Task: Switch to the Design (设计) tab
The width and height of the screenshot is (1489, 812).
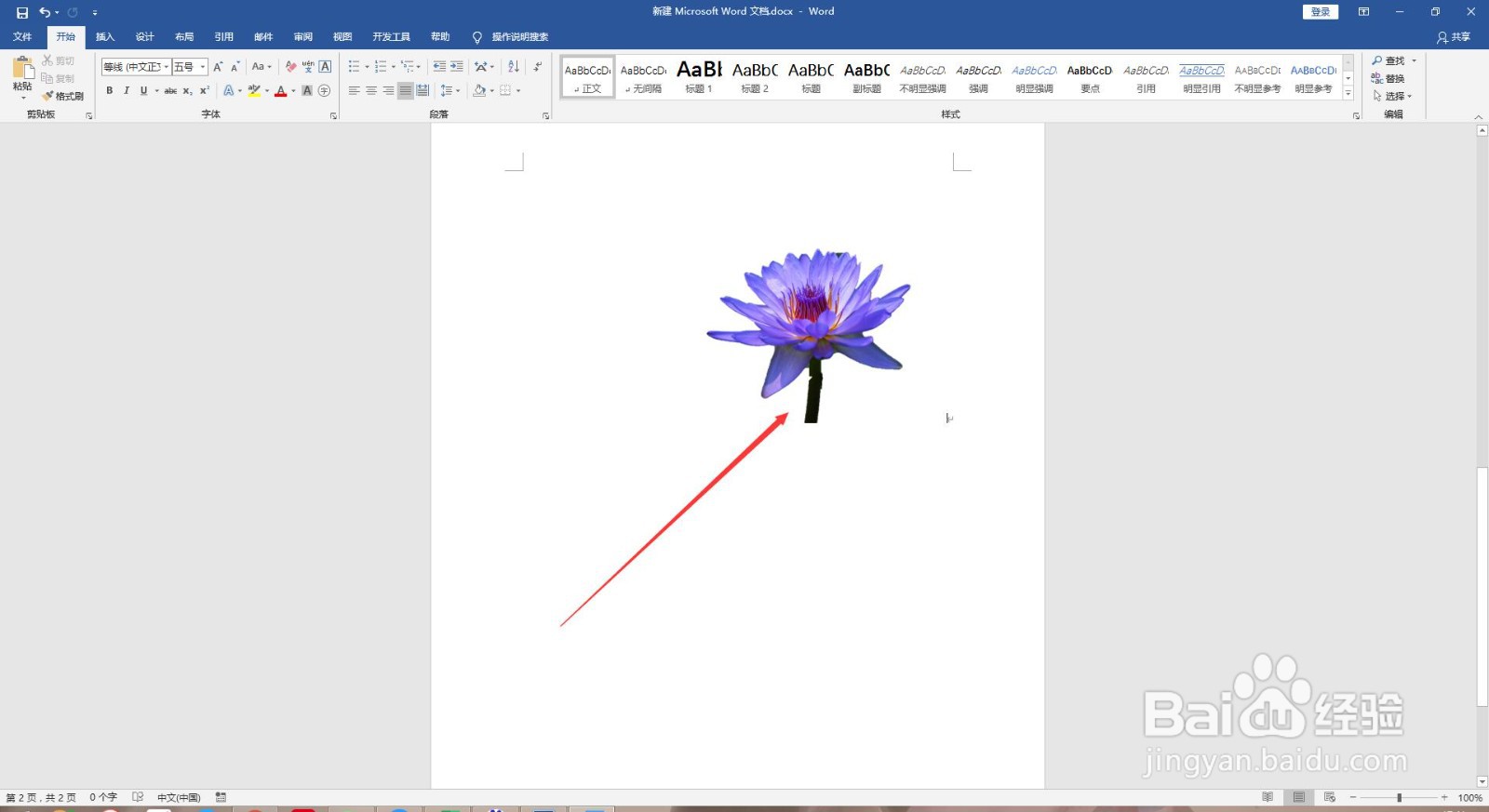Action: pos(144,37)
